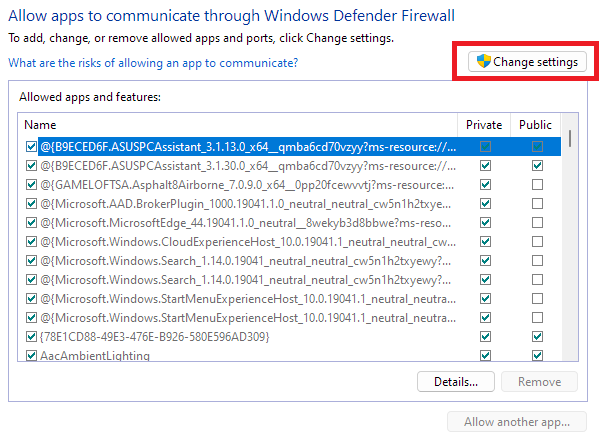
Task: Toggle Private checkbox for CloudExperienceHost
Action: click(x=485, y=241)
